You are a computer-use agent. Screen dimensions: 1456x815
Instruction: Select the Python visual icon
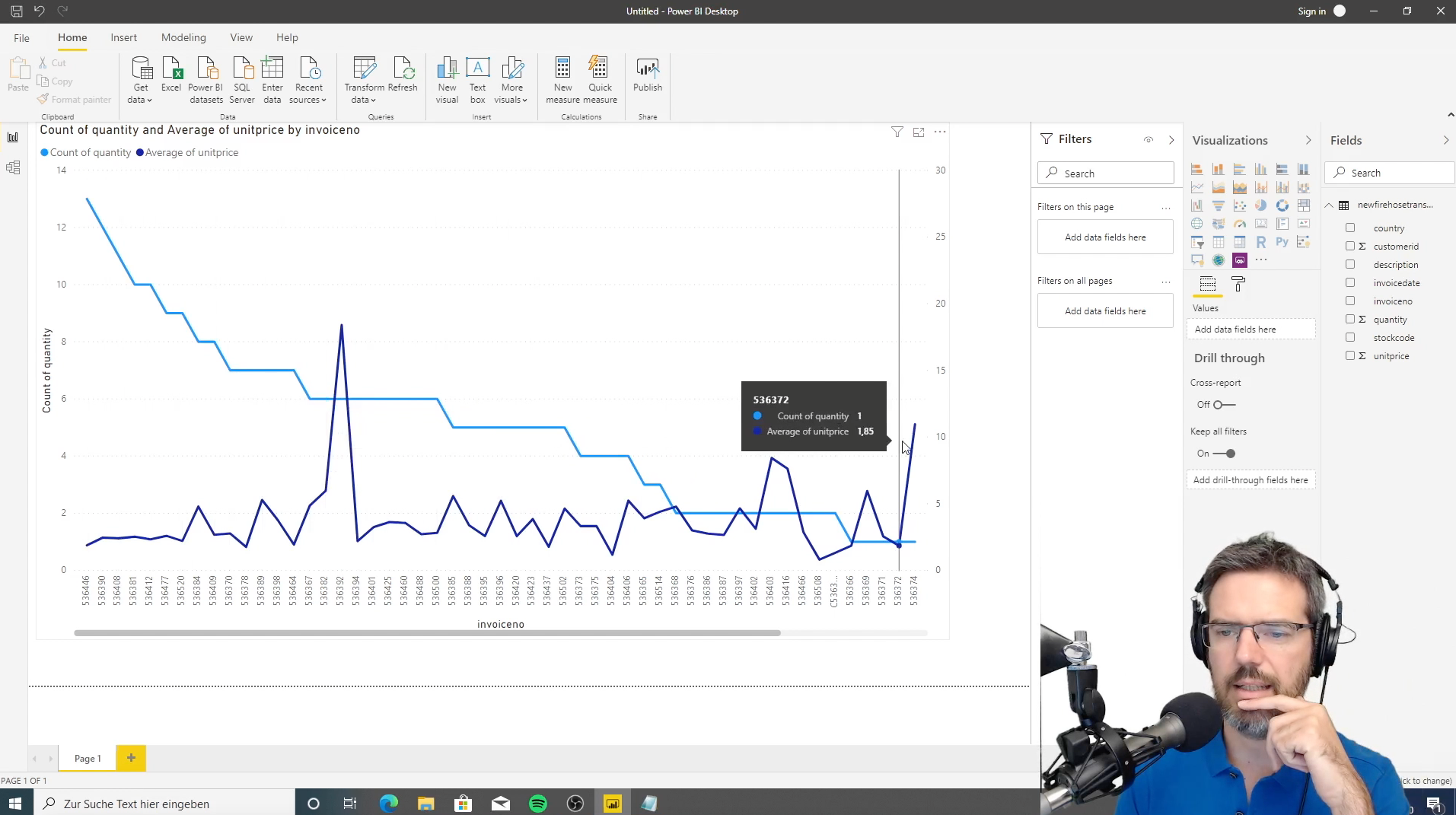click(x=1282, y=242)
